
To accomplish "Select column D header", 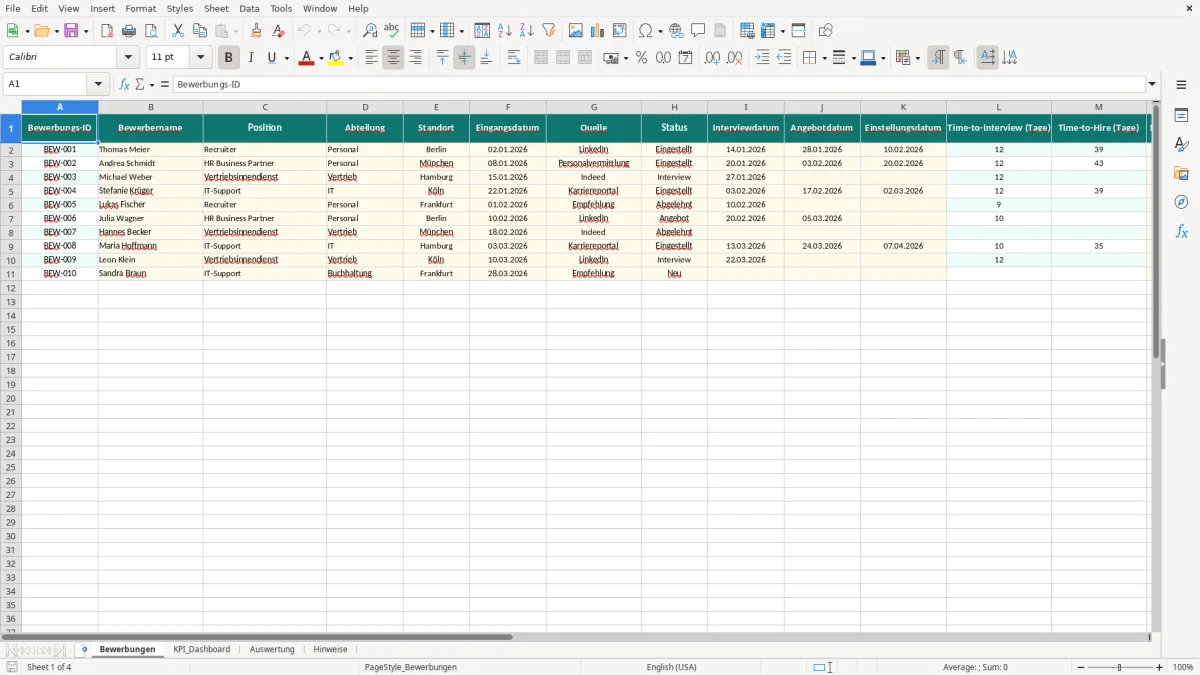I will (x=365, y=107).
